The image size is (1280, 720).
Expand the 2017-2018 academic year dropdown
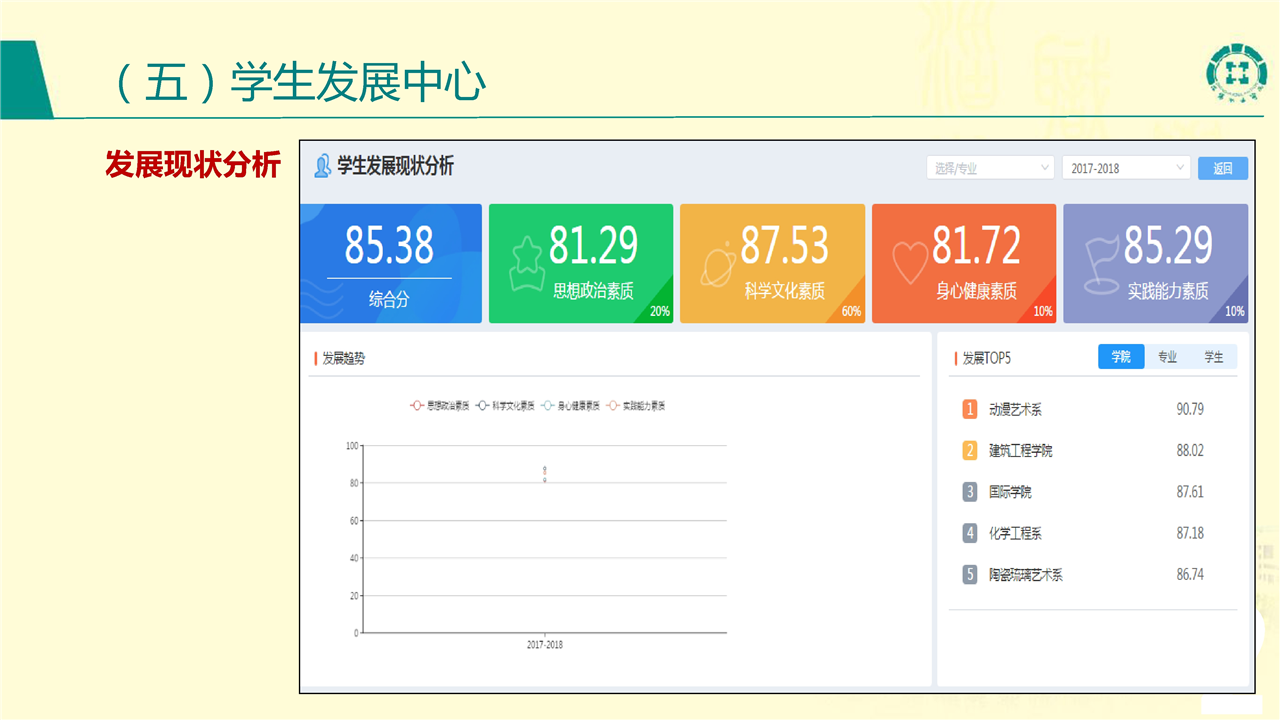click(x=1126, y=168)
